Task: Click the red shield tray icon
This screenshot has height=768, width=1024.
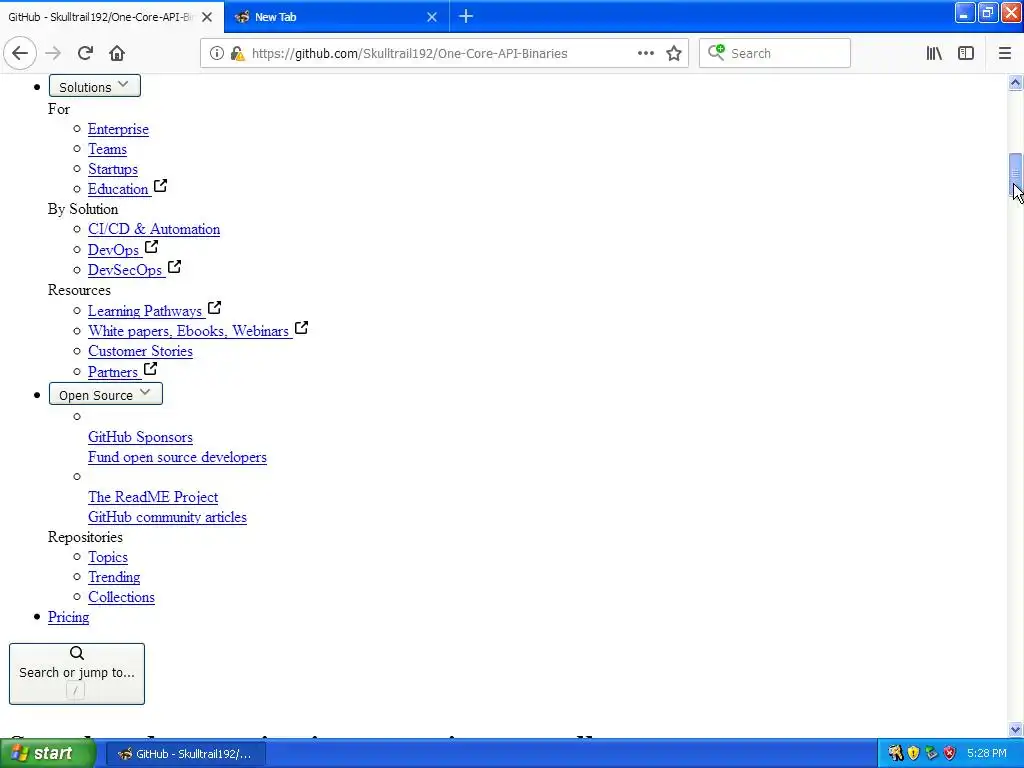Action: click(x=950, y=753)
